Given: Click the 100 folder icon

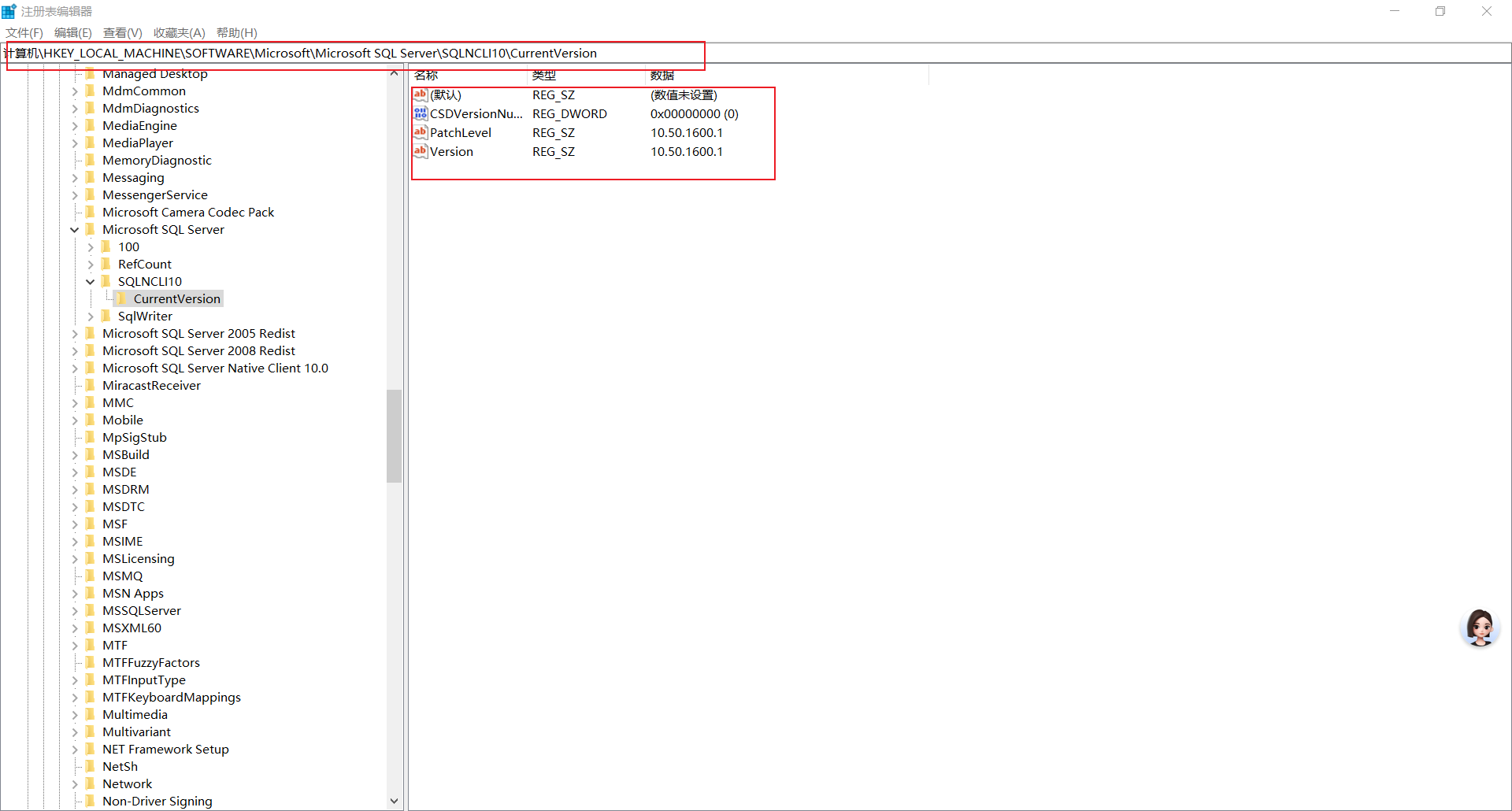Looking at the screenshot, I should pyautogui.click(x=106, y=246).
